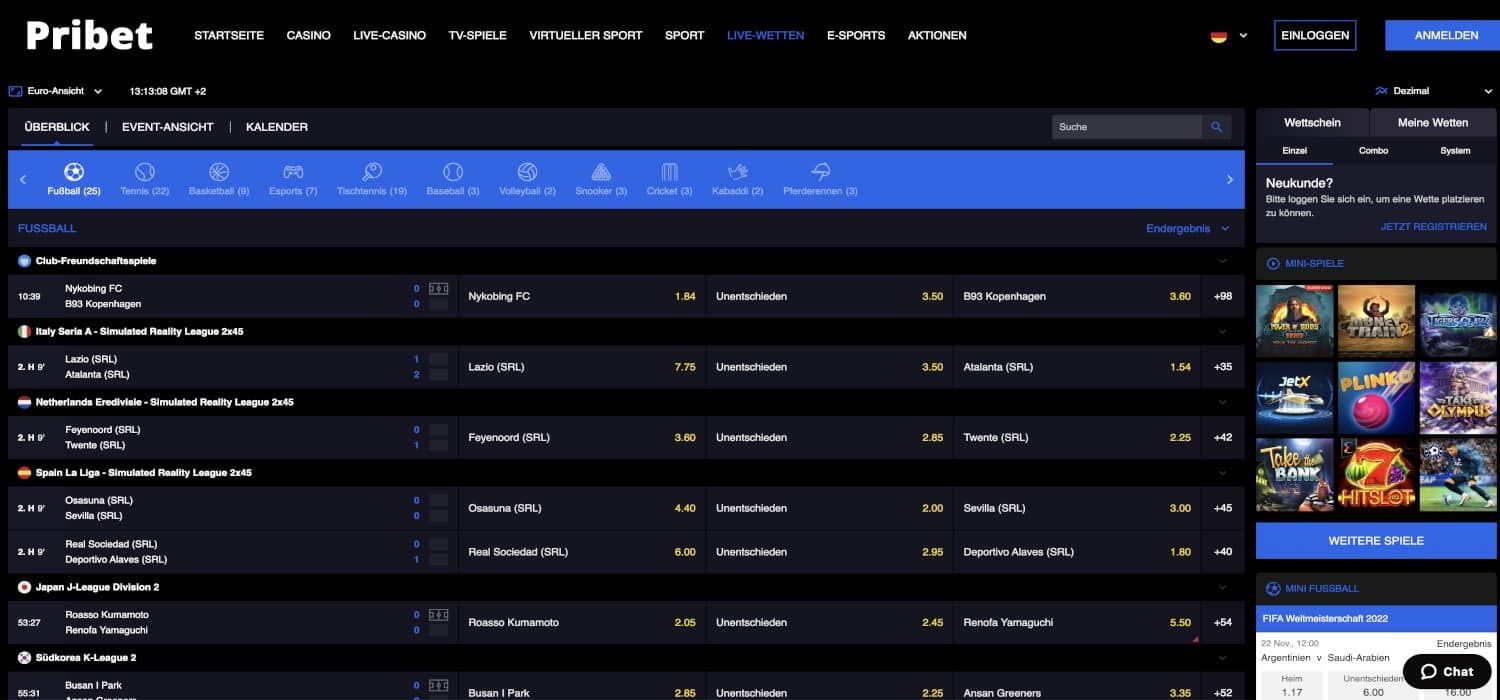Switch bet slip to Combo mode
1500x700 pixels.
[x=1373, y=151]
